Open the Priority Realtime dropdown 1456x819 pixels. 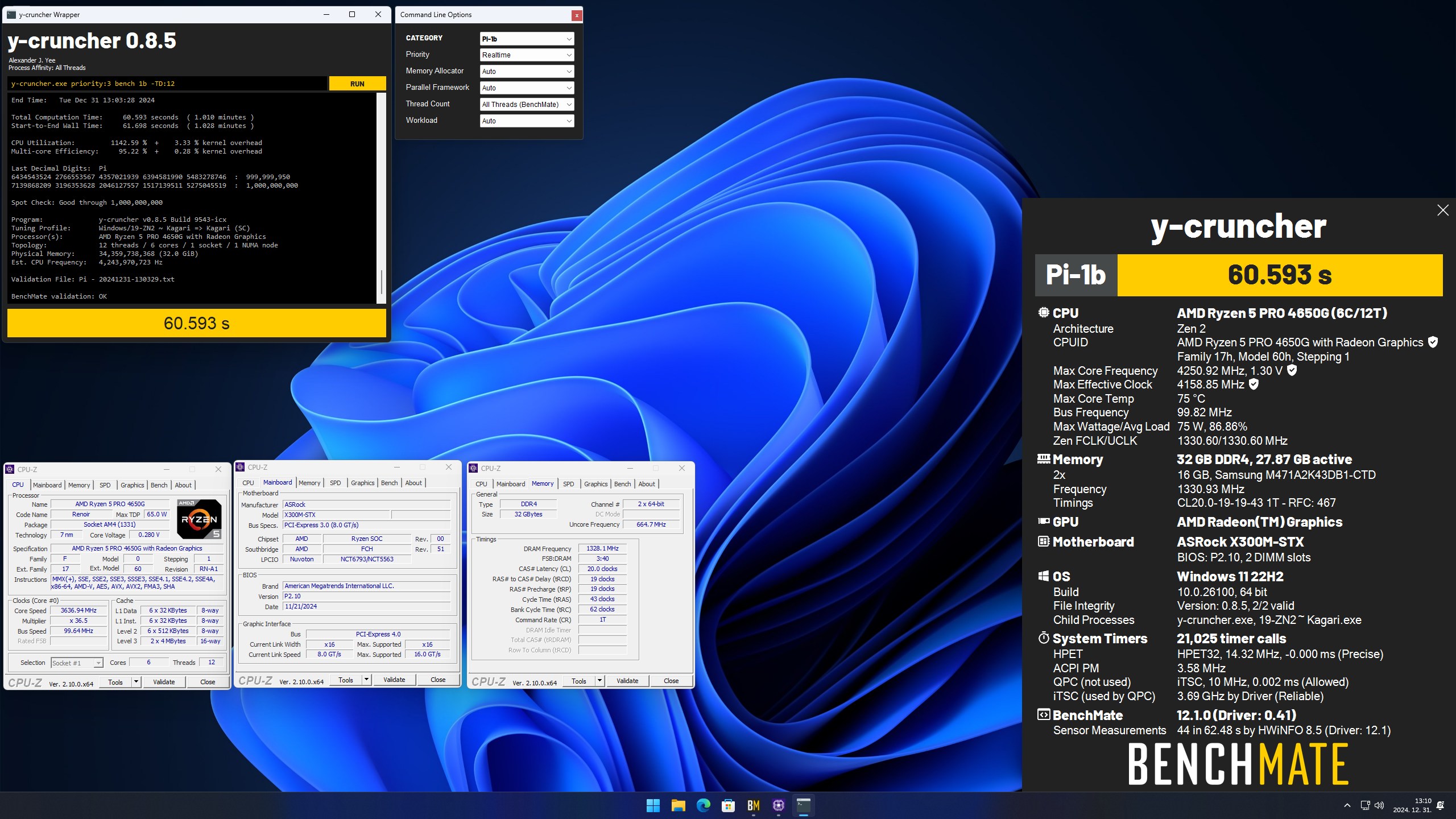[527, 55]
